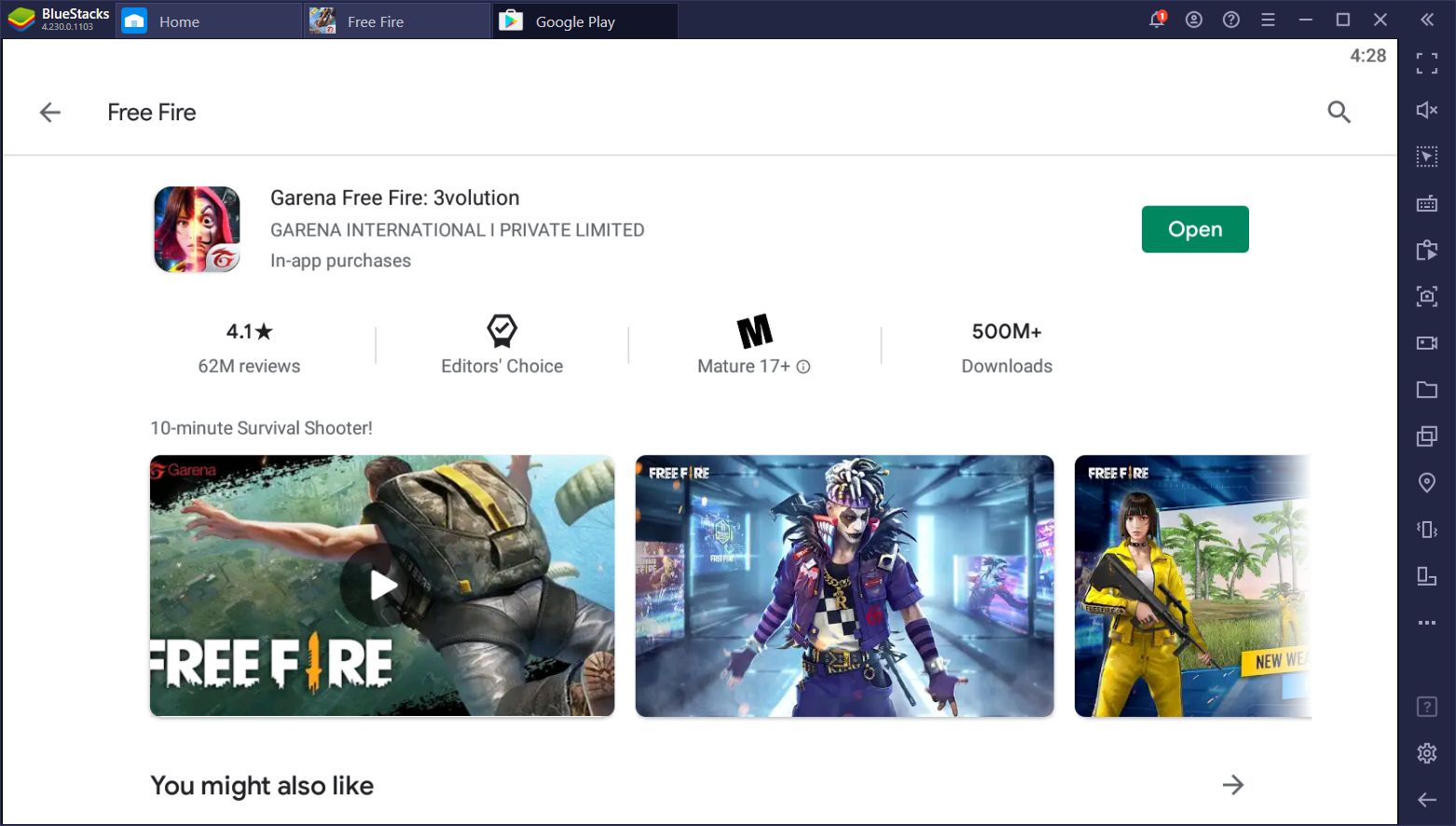
Task: Toggle mouse cursor lock in sidebar
Action: coord(1427,157)
